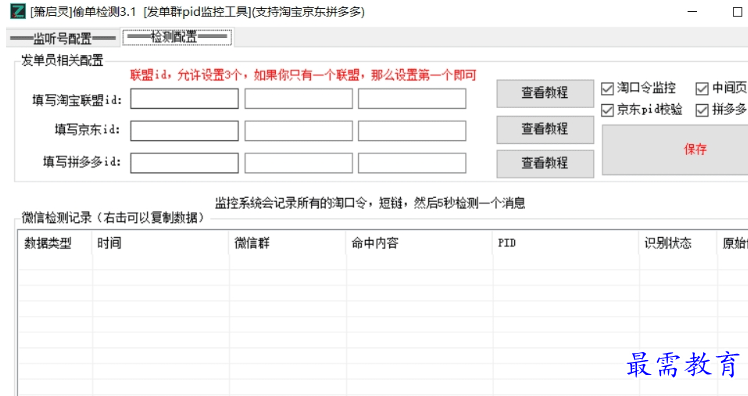The image size is (748, 396).
Task: Click the 时间 column header
Action: point(160,243)
